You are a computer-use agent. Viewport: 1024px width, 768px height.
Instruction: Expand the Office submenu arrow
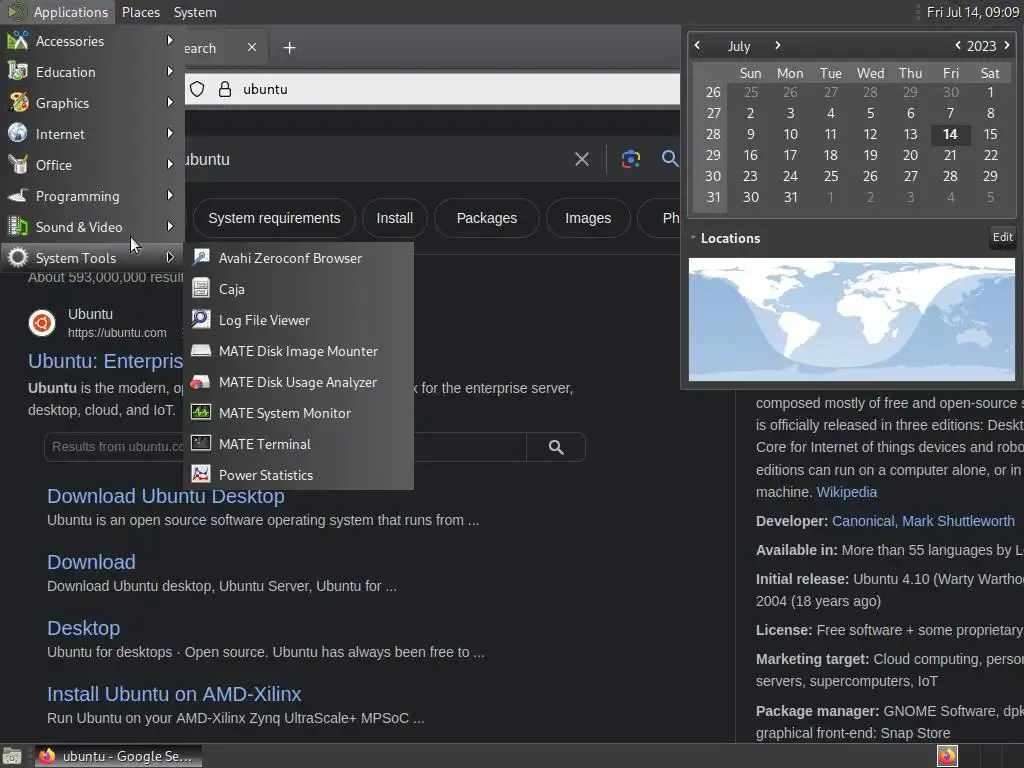(170, 165)
